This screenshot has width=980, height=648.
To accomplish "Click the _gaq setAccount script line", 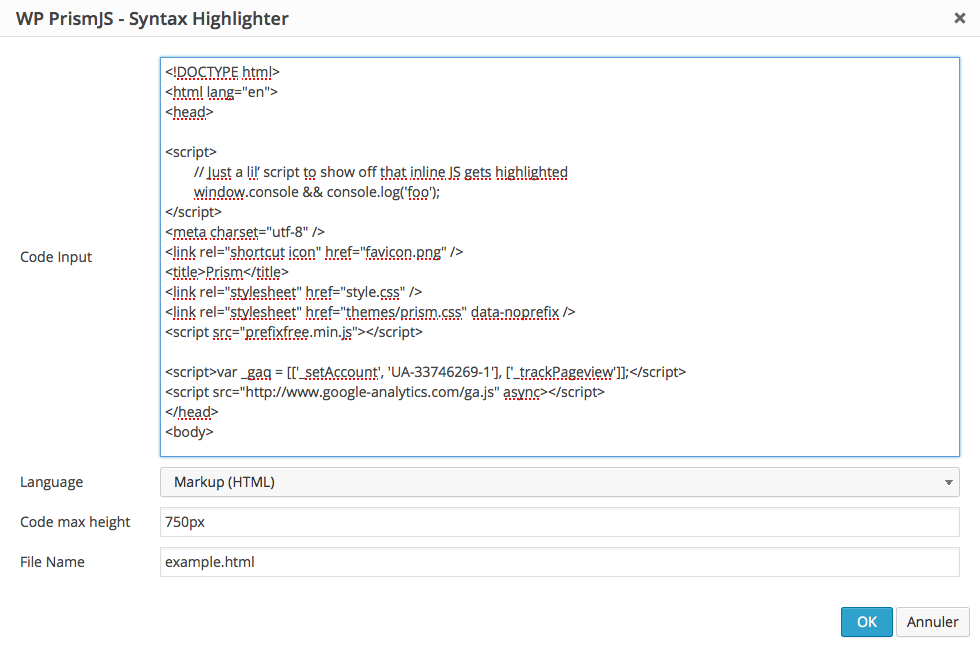I will [x=426, y=372].
